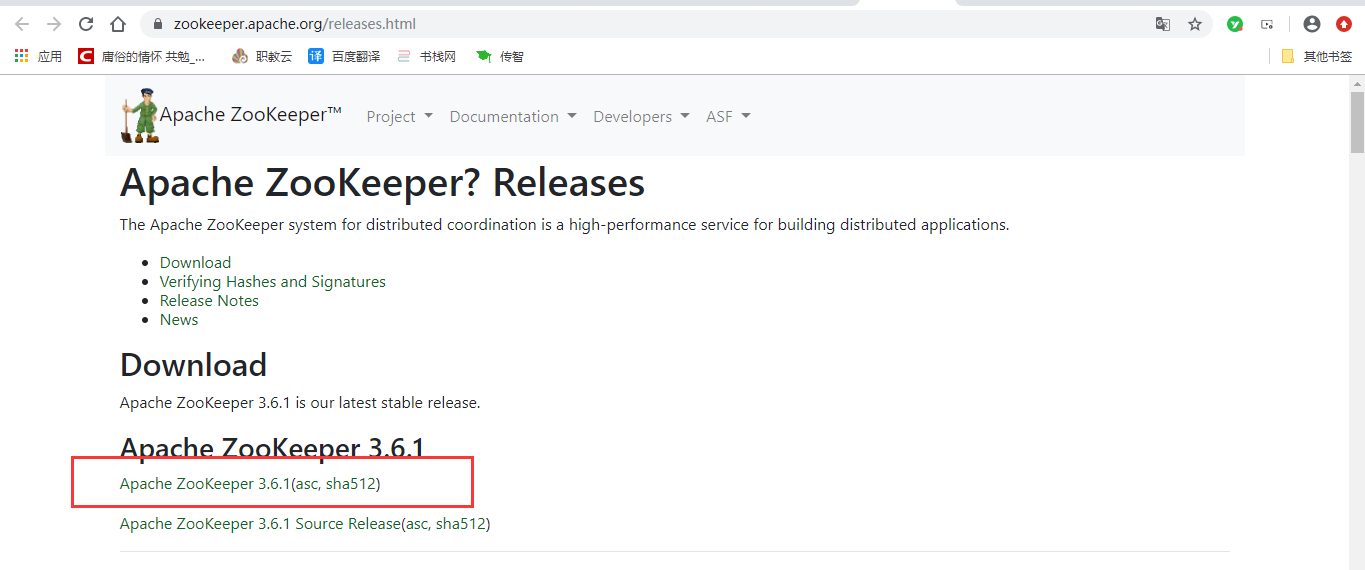Open asc signature for the Source Release
The image size is (1365, 570).
[417, 524]
